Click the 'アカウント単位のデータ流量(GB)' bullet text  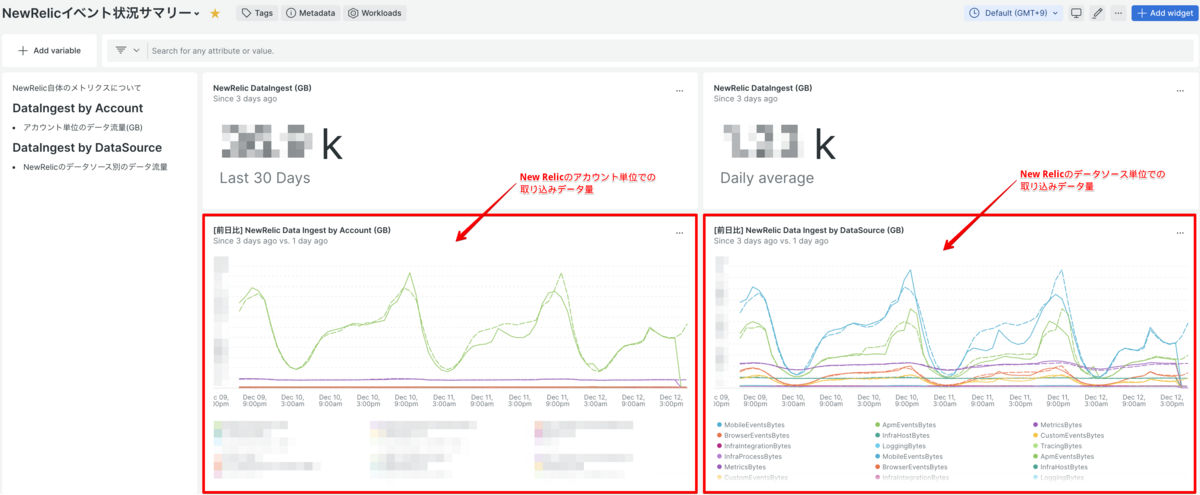click(x=83, y=127)
